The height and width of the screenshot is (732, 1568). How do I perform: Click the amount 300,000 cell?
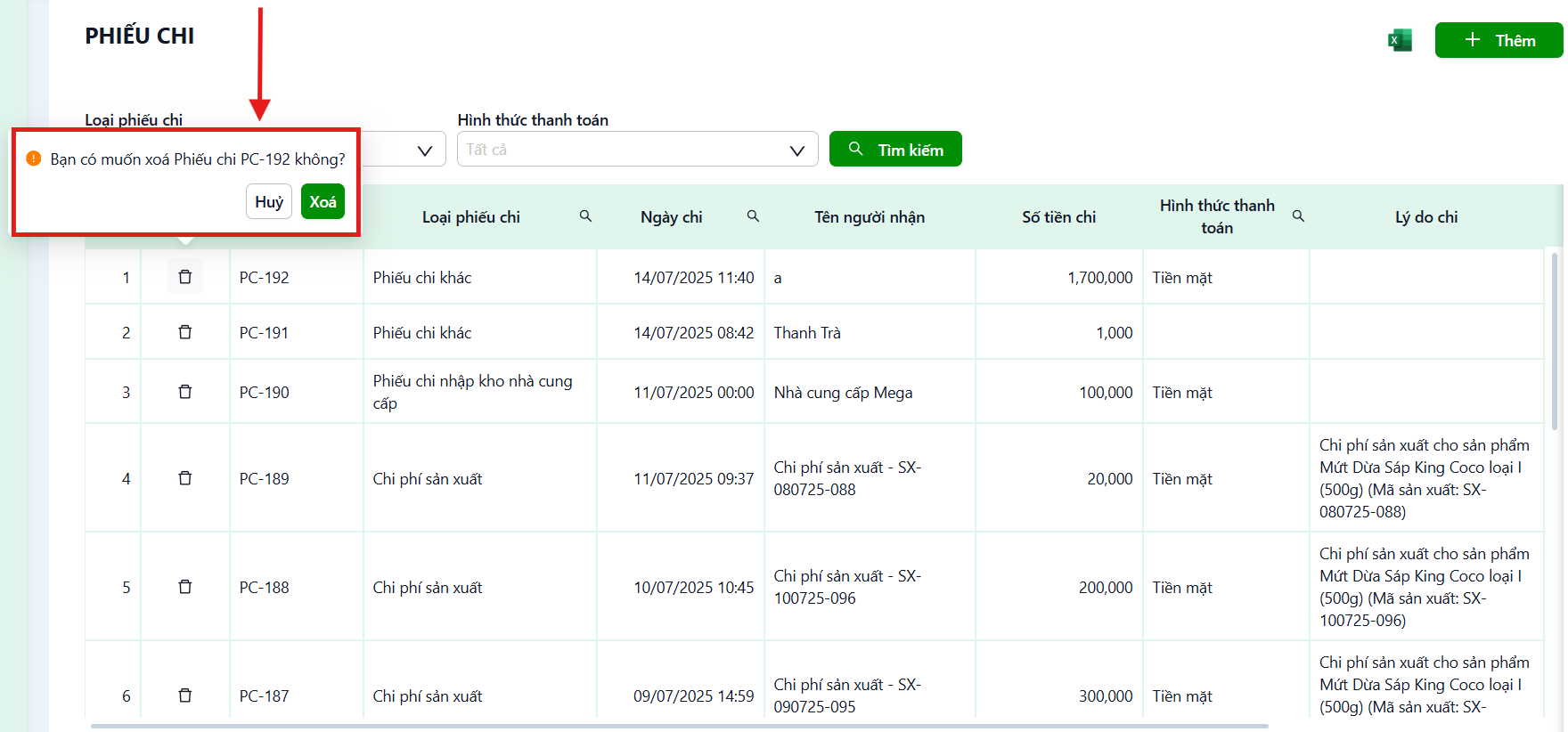[x=1058, y=681]
